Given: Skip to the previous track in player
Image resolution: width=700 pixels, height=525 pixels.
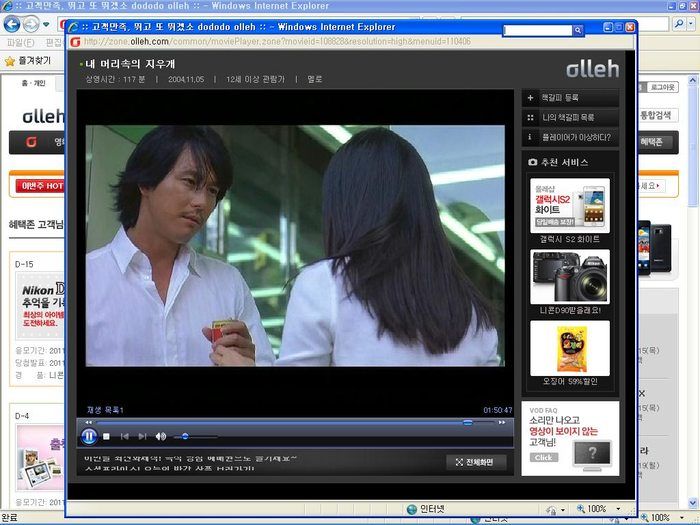Looking at the screenshot, I should pyautogui.click(x=125, y=436).
